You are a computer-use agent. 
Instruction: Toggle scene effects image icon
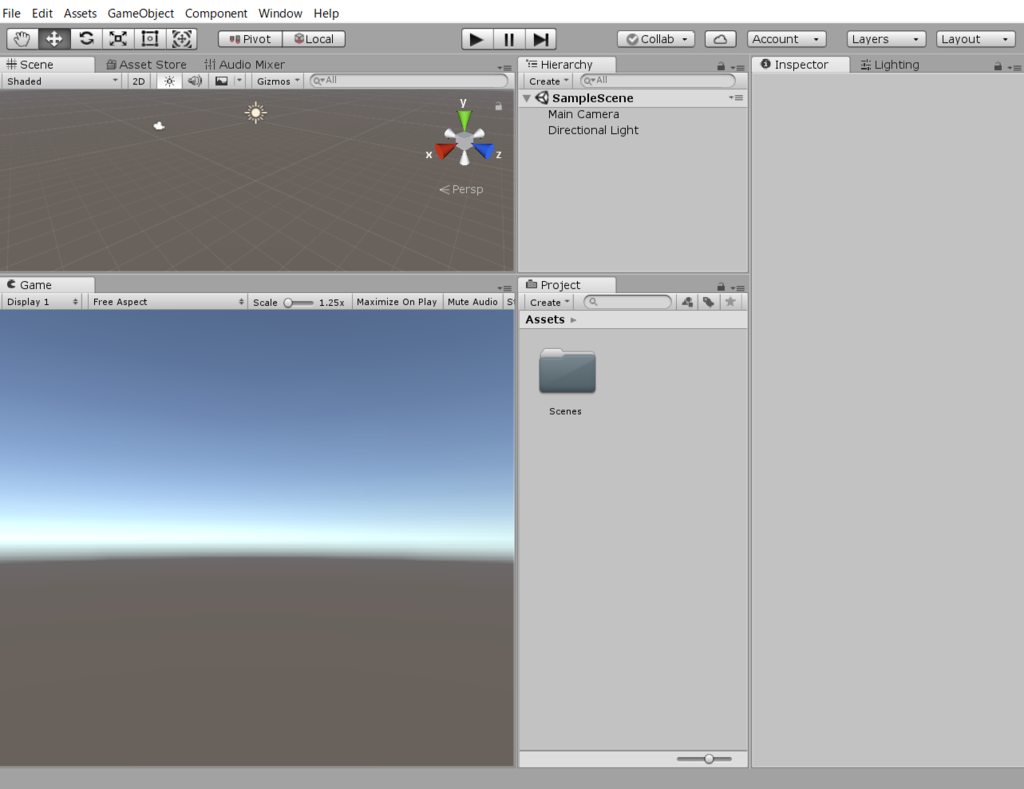coord(221,81)
